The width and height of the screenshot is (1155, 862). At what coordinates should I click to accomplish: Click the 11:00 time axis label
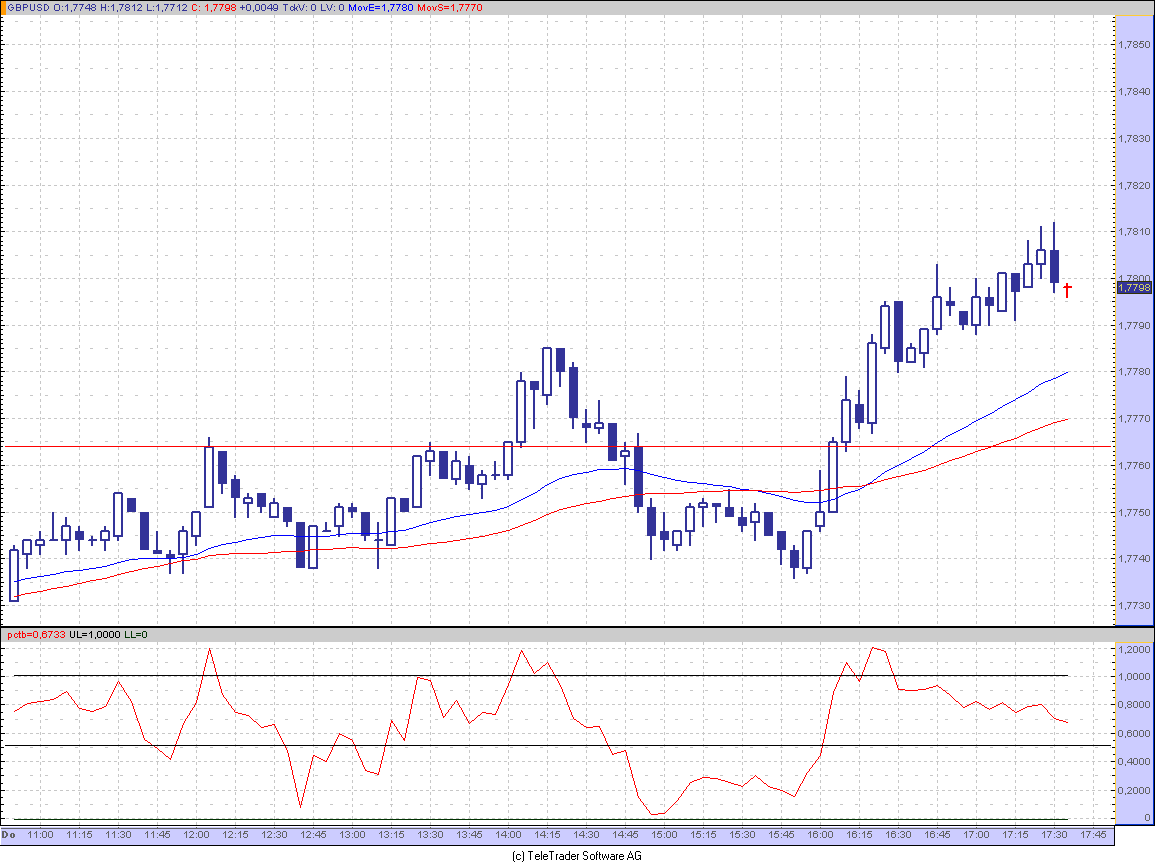[40, 834]
